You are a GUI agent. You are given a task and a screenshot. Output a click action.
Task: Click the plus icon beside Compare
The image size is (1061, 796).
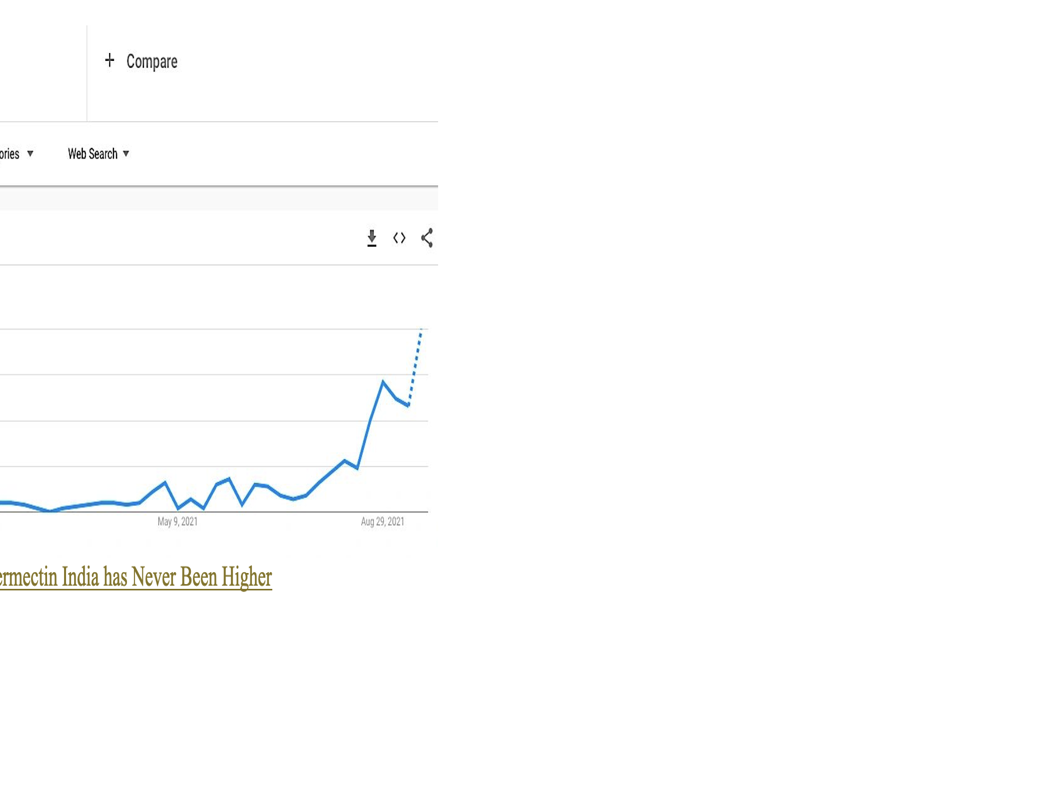[110, 61]
